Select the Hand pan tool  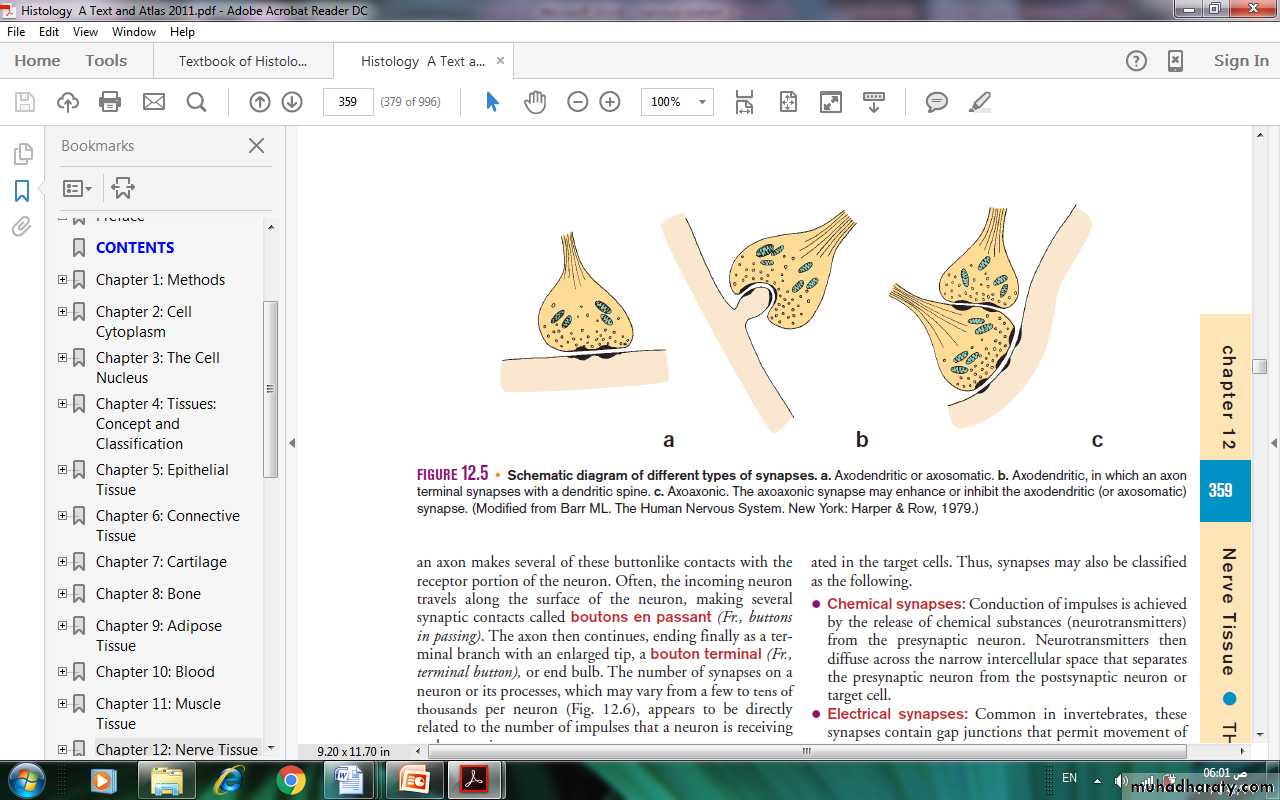(535, 102)
